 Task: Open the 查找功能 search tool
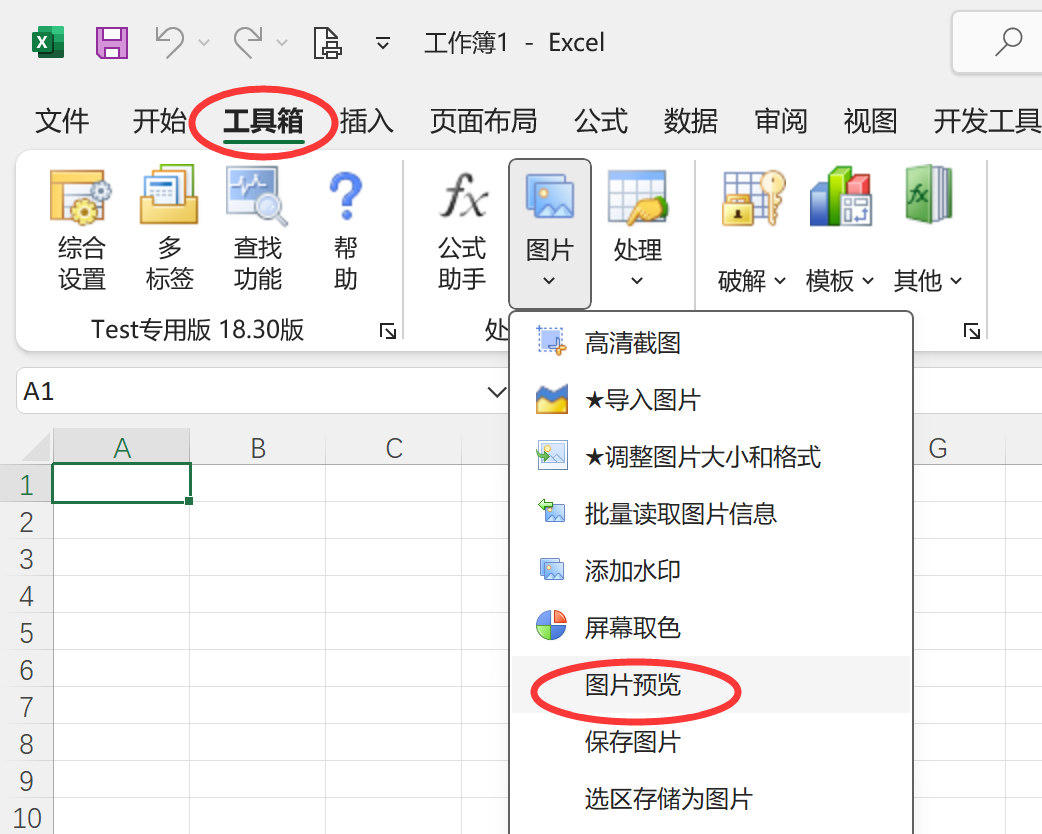pyautogui.click(x=257, y=230)
